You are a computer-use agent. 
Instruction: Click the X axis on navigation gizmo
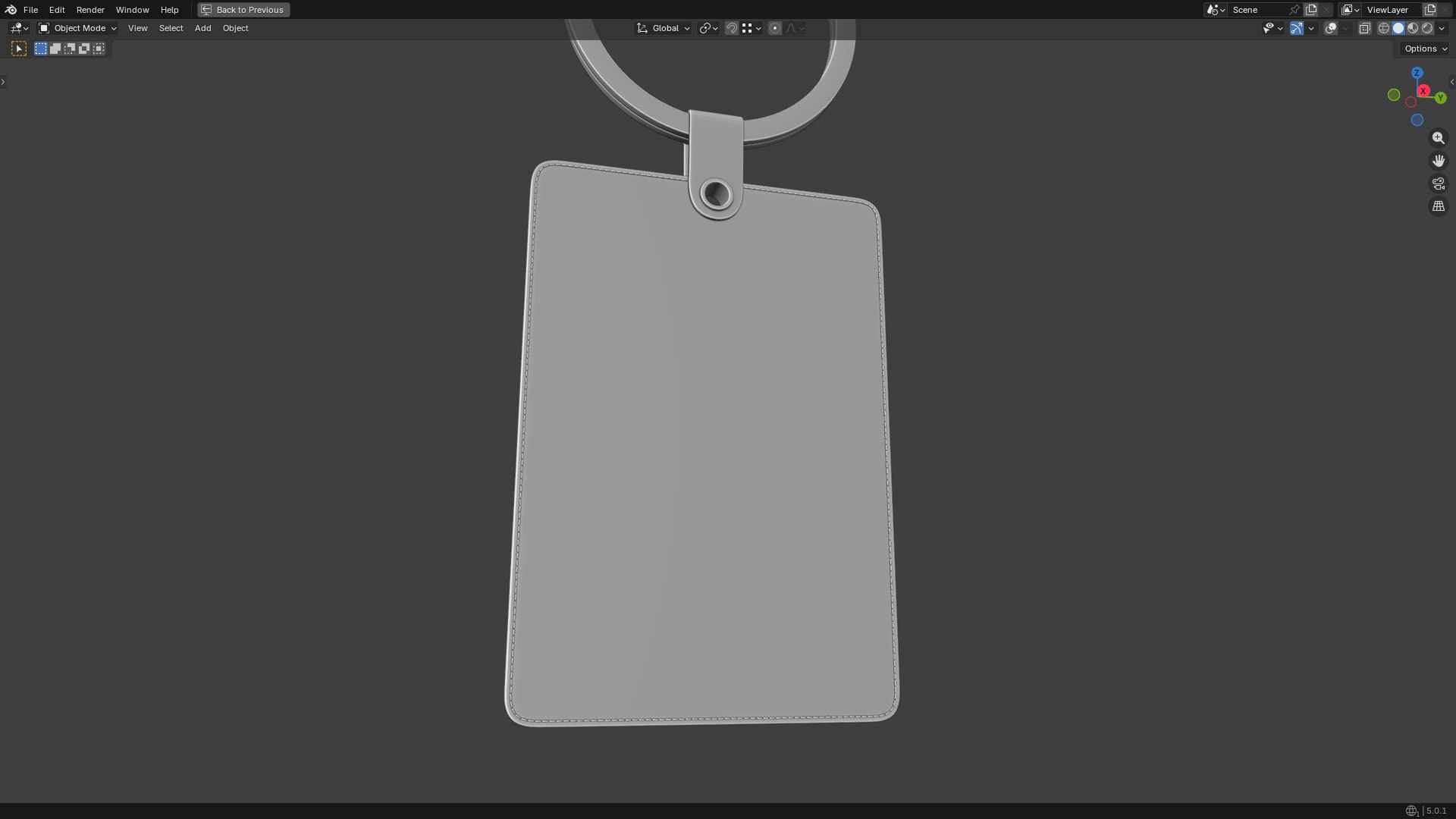(x=1423, y=91)
